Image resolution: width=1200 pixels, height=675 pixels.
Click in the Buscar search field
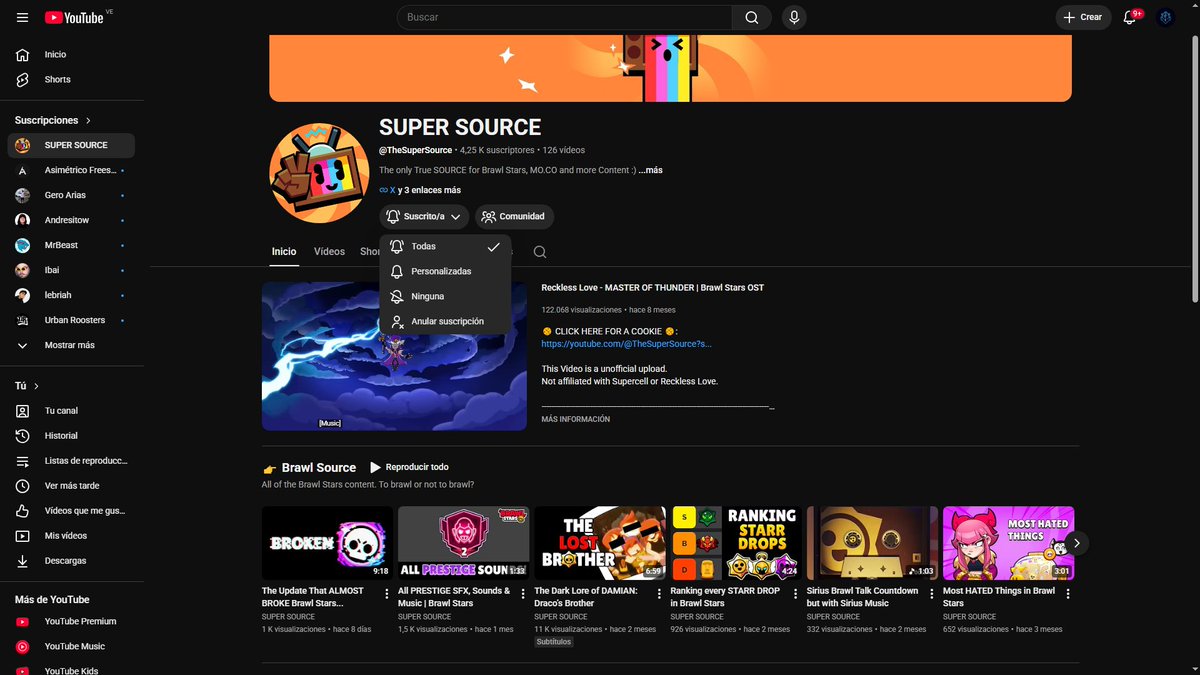click(x=565, y=17)
